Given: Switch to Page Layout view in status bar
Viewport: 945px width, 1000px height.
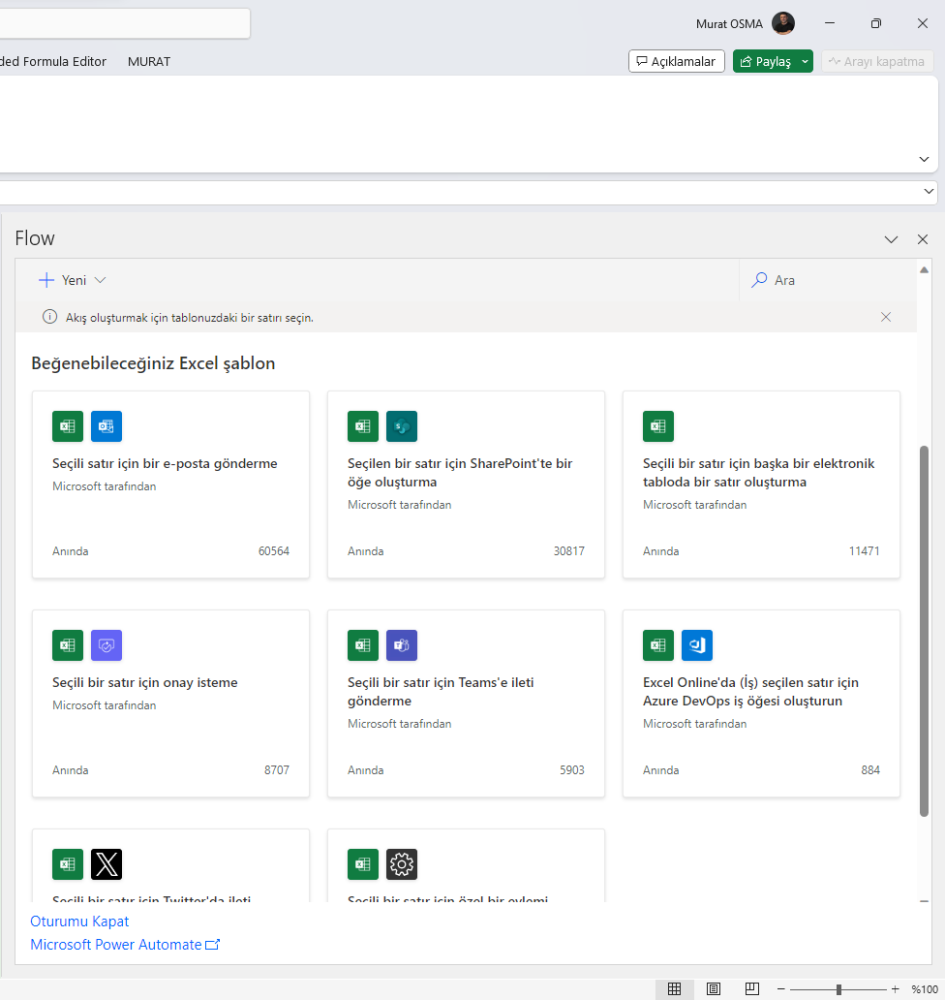Looking at the screenshot, I should point(713,989).
